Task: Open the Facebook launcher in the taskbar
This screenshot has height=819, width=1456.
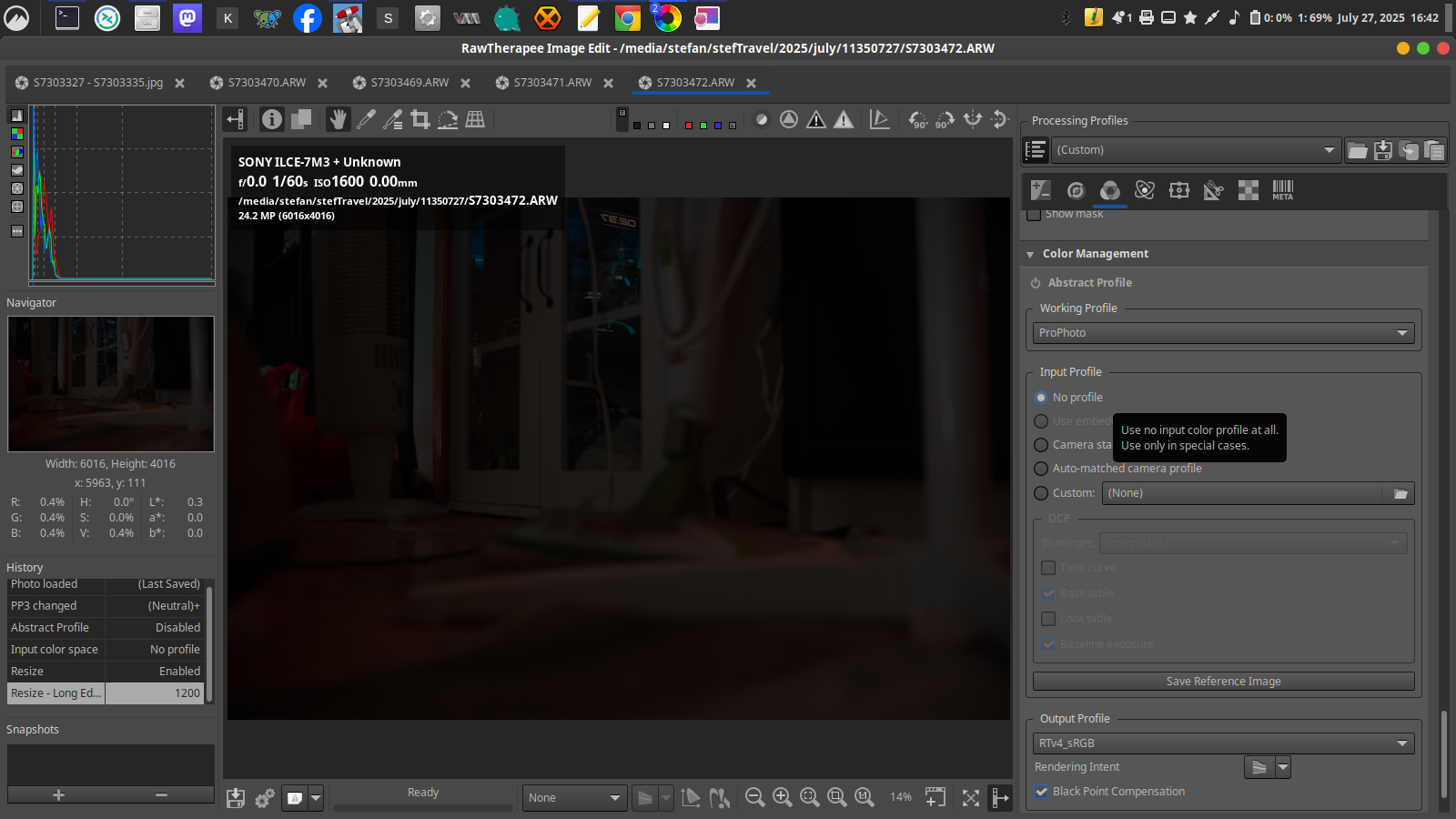Action: point(307,18)
